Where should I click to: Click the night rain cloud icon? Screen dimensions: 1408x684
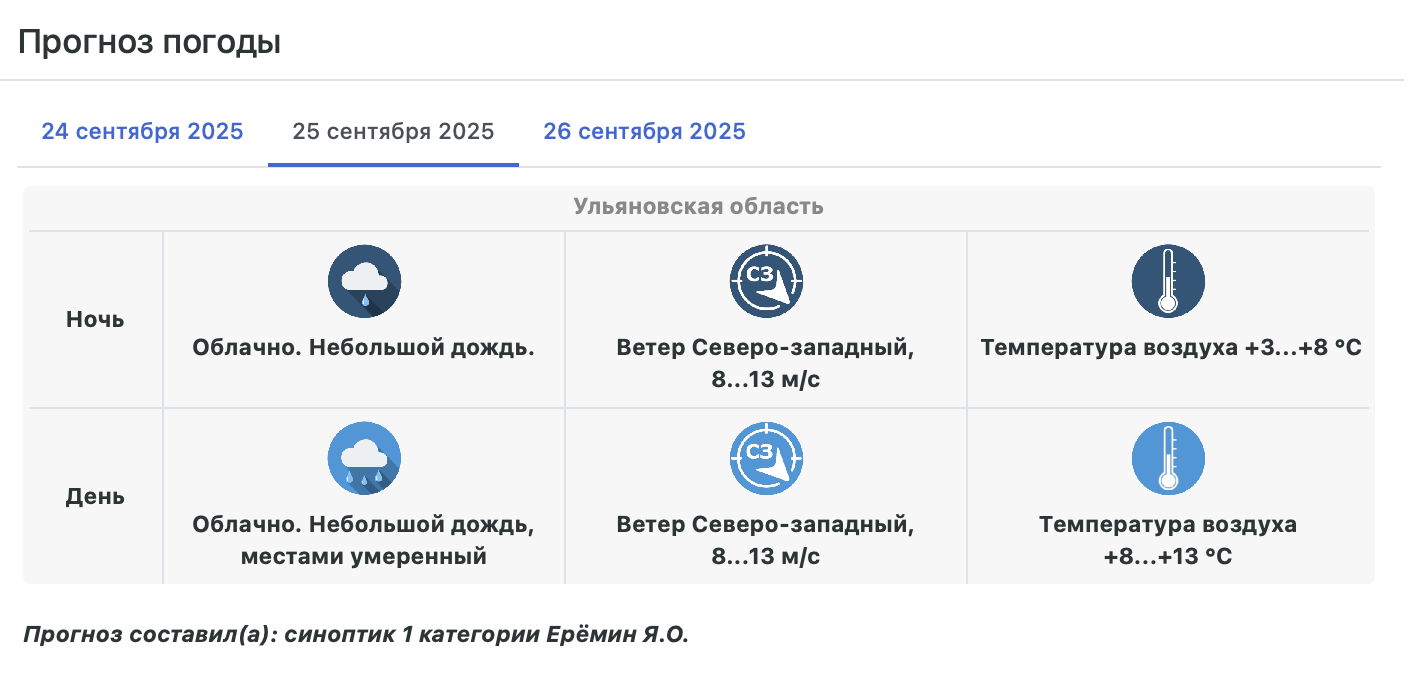364,282
